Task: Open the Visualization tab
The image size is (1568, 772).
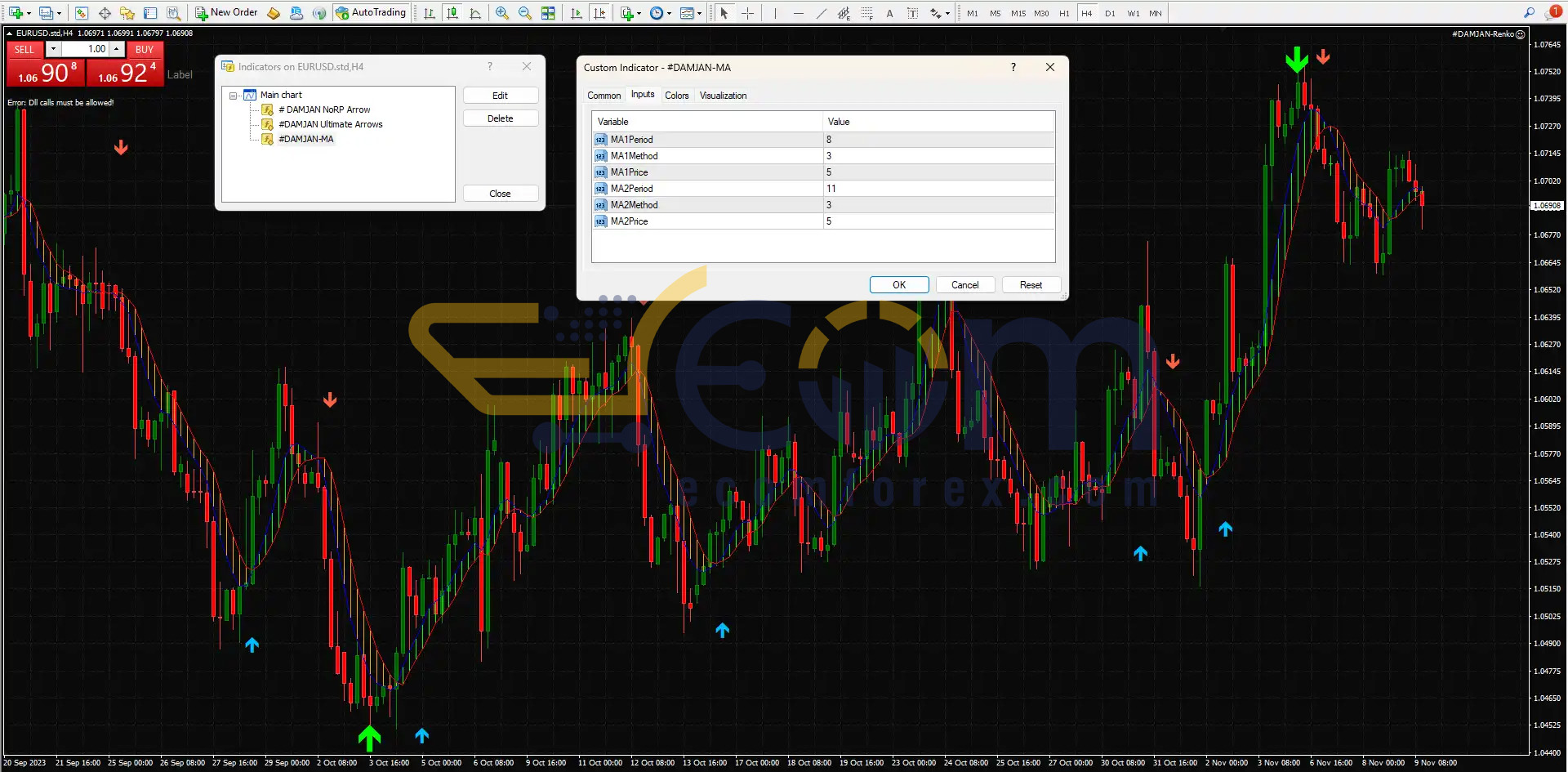Action: pyautogui.click(x=724, y=96)
